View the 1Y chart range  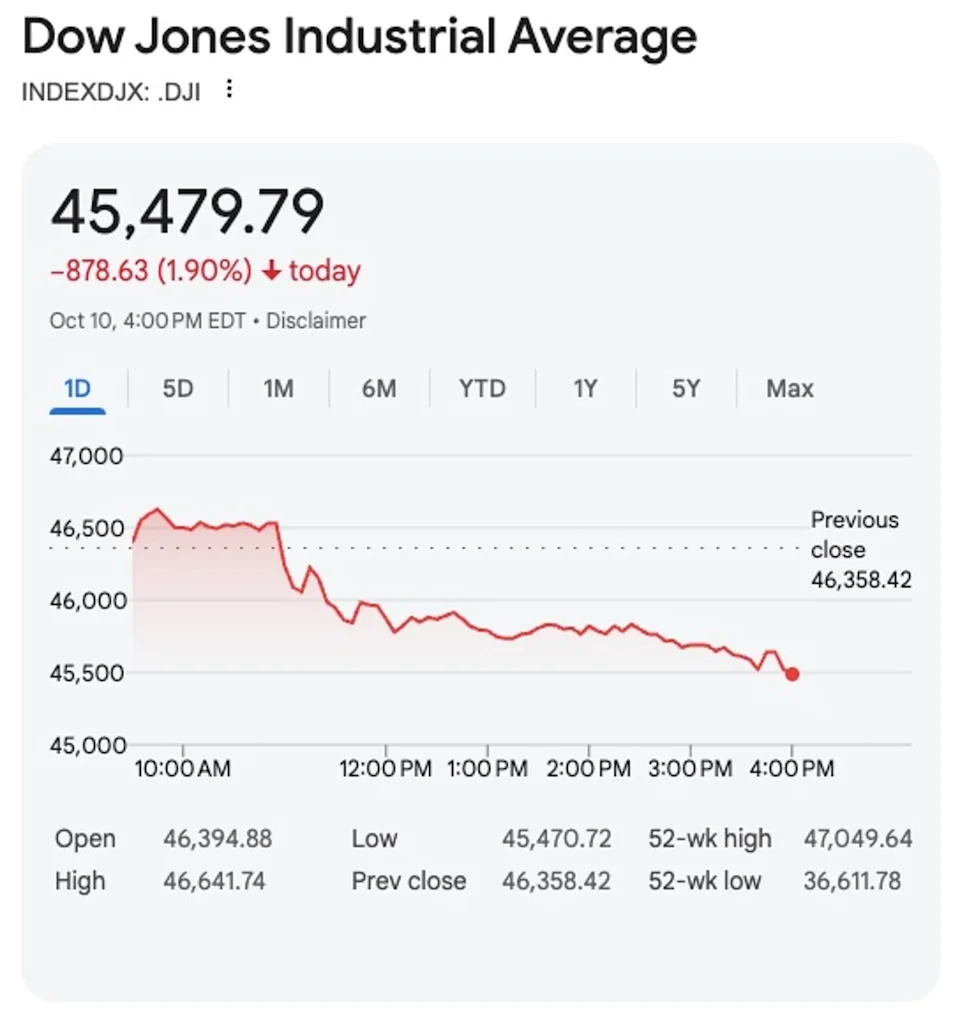click(x=585, y=388)
